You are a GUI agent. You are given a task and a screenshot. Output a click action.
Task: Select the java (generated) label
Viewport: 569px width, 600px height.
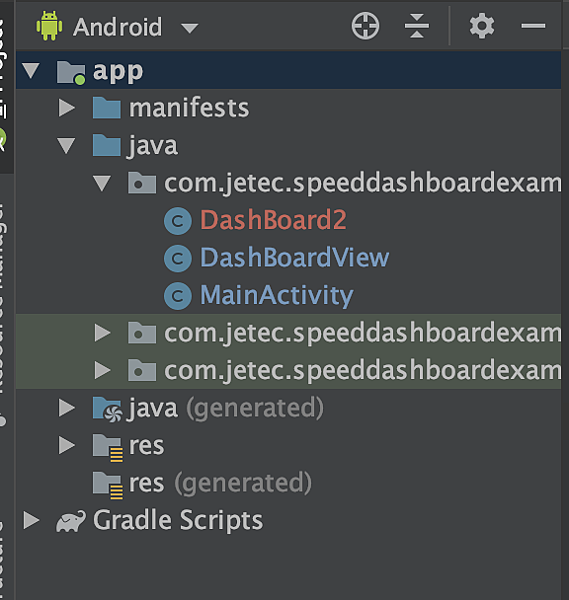point(226,408)
